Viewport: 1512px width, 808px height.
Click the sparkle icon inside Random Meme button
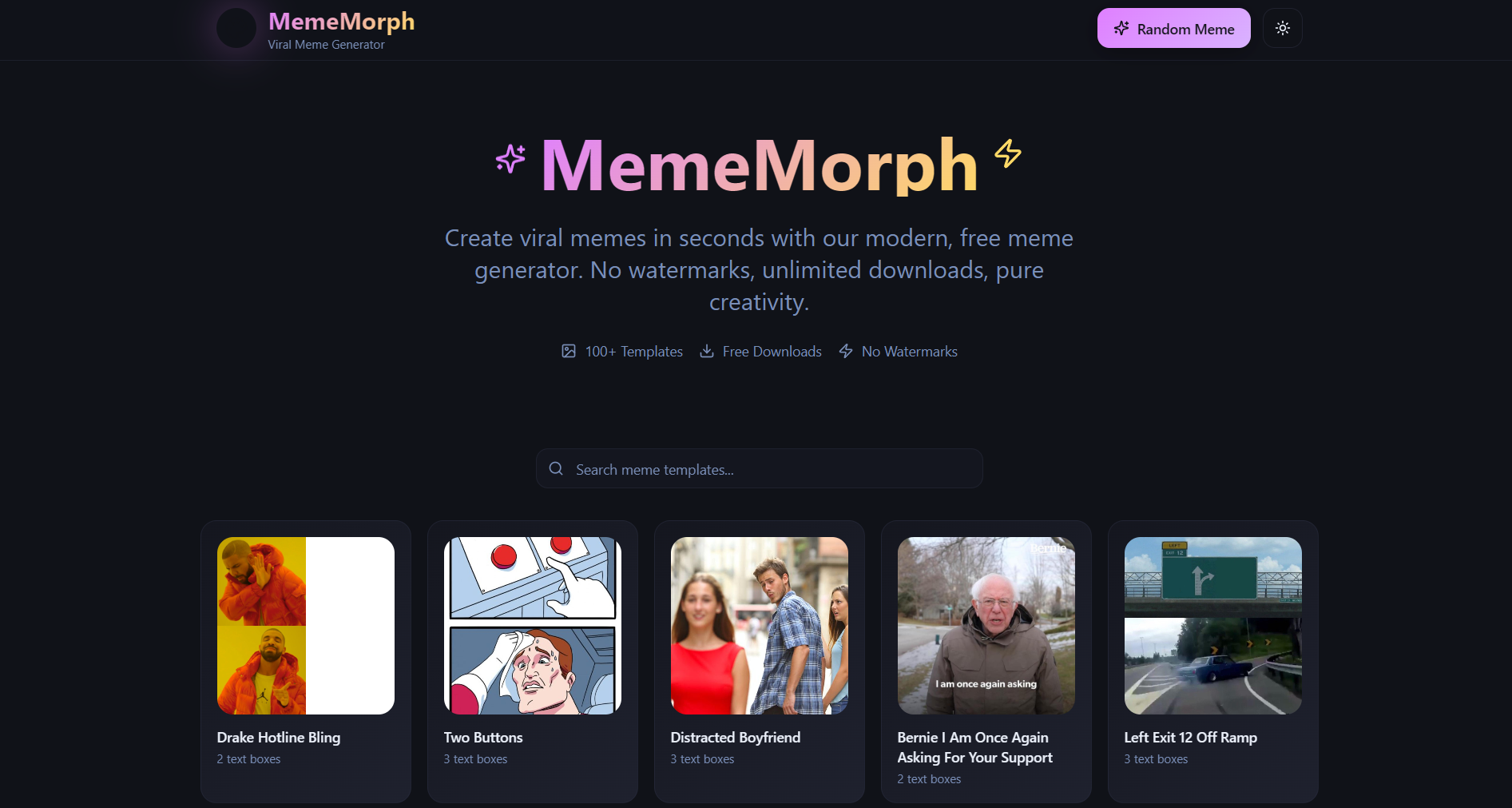1121,29
